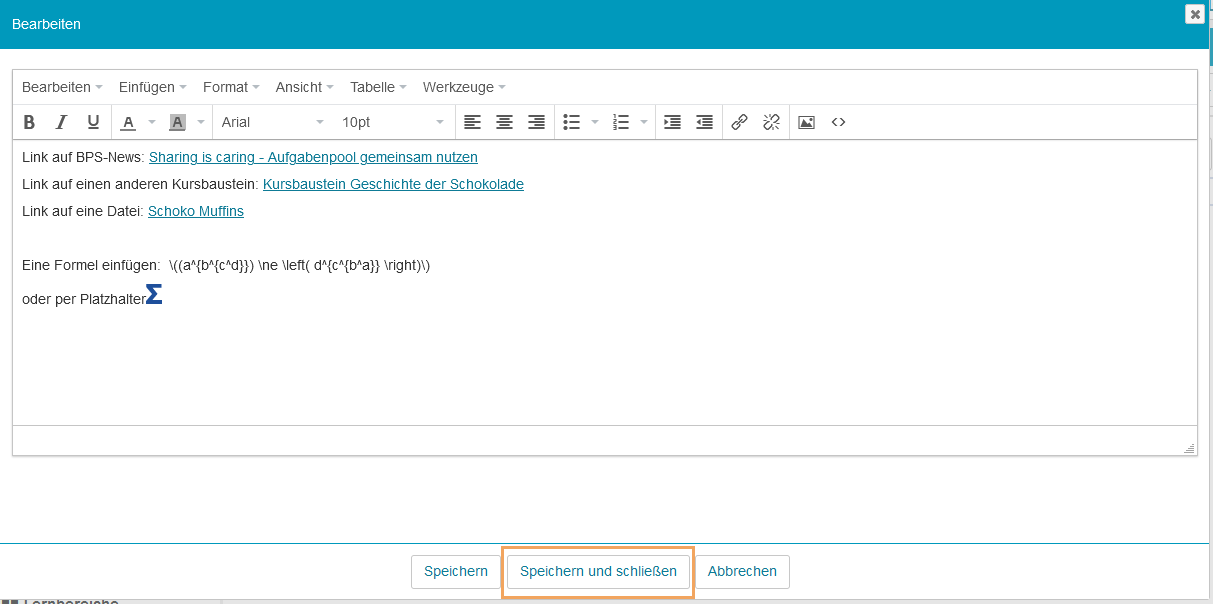Insert an image

pos(806,121)
